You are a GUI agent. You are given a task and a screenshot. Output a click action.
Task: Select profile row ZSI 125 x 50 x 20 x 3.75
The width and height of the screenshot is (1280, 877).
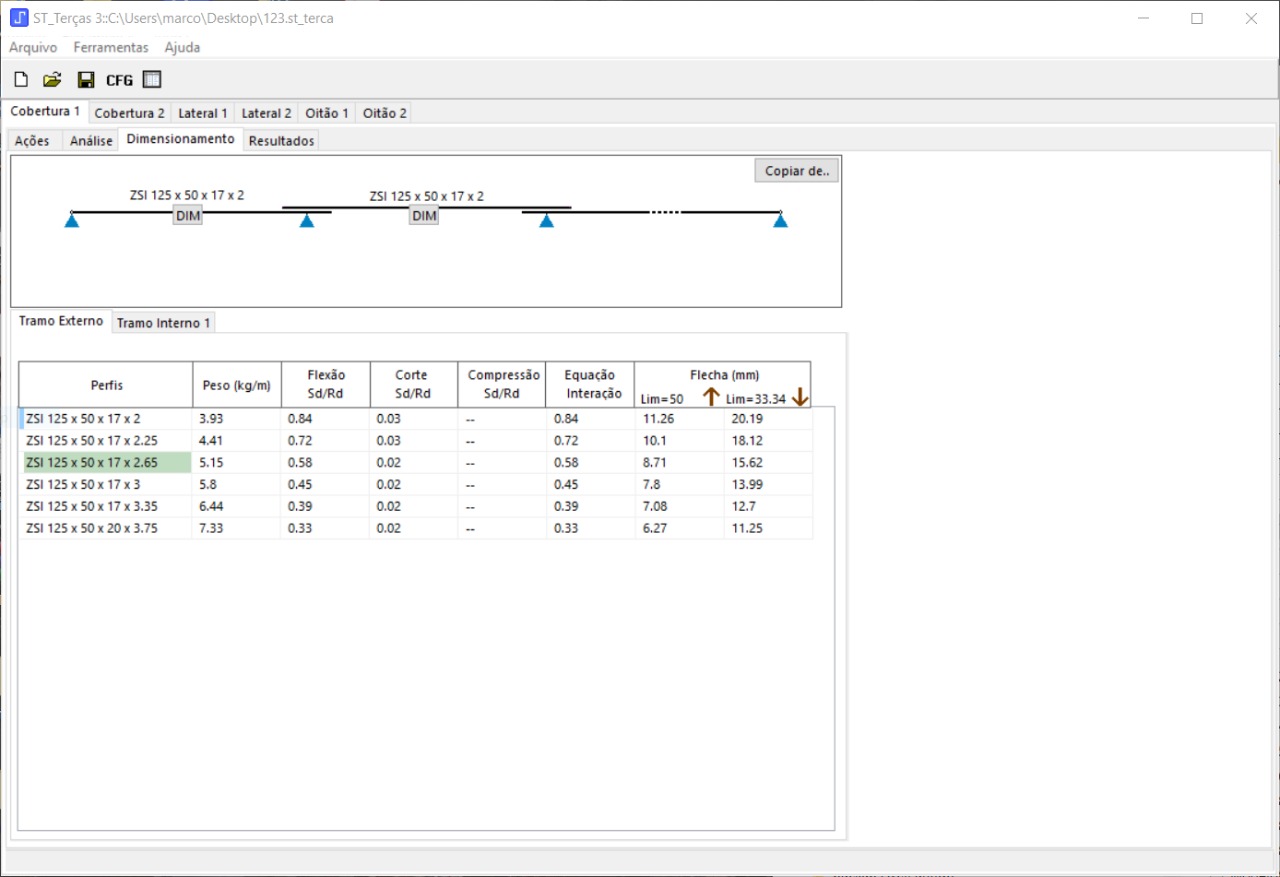(415, 528)
